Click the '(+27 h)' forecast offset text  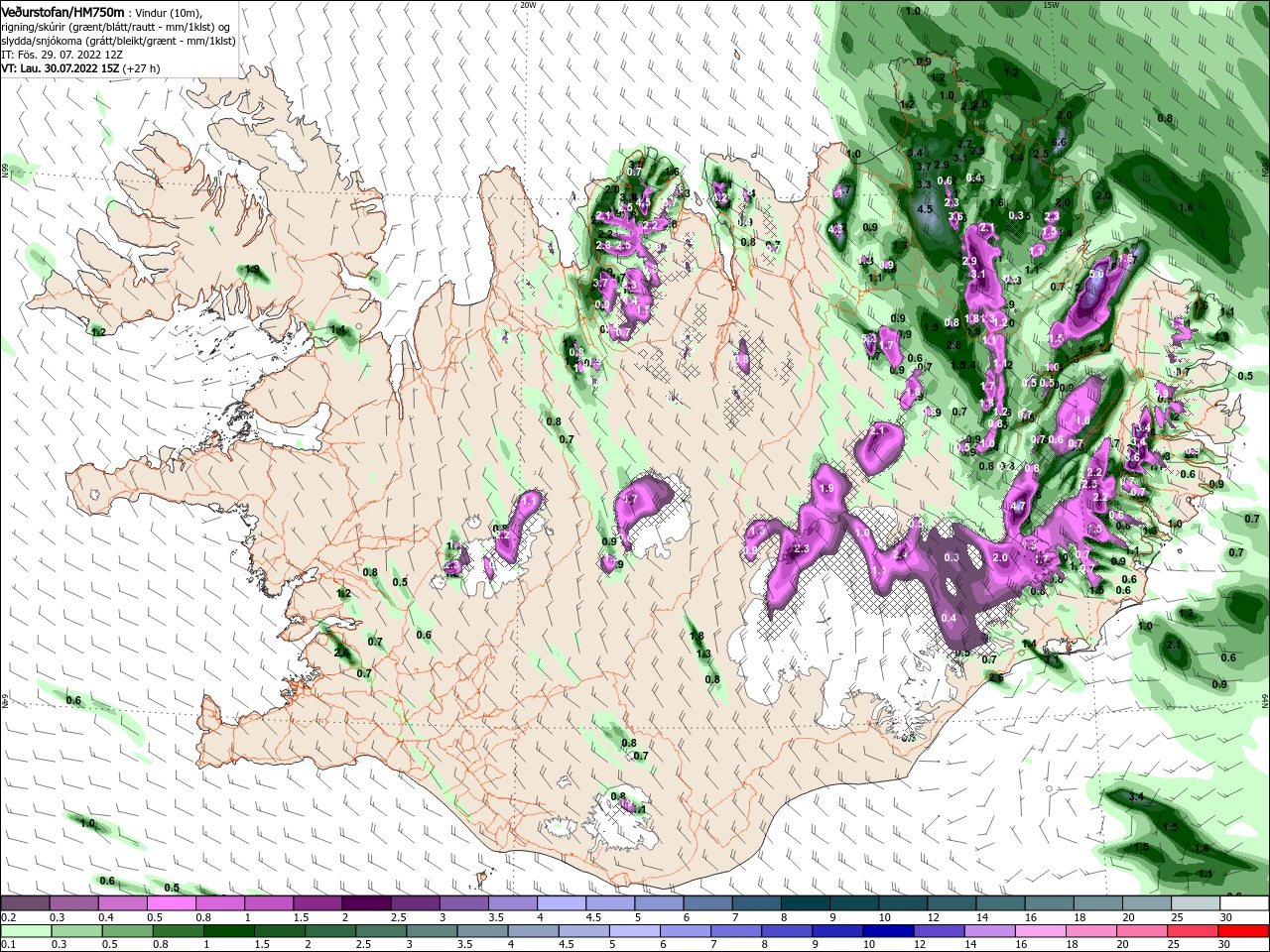click(142, 69)
